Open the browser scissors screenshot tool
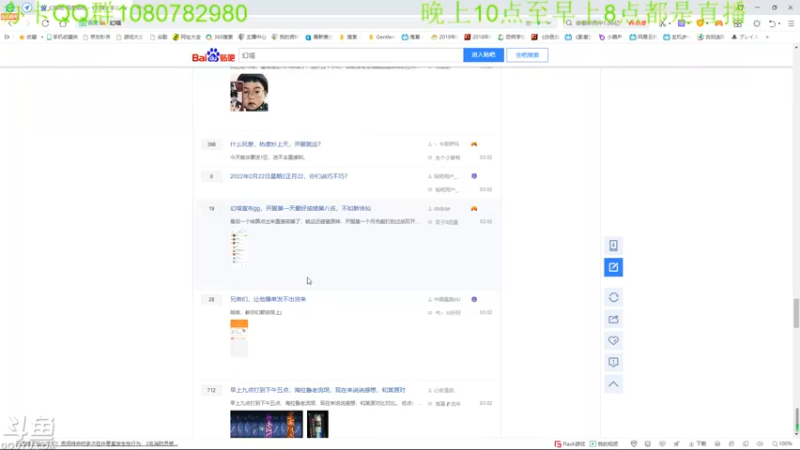Viewport: 800px width, 450px height. (x=662, y=23)
